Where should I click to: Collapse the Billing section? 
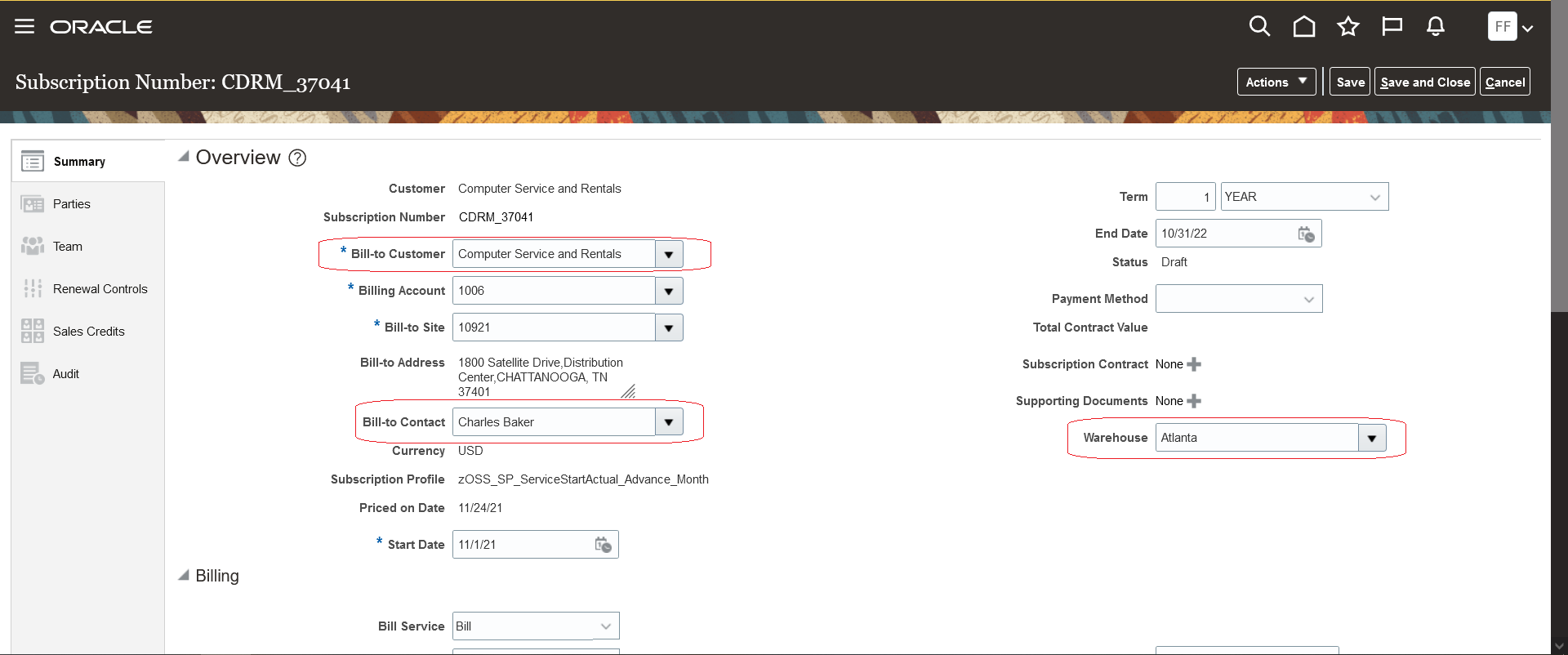(184, 576)
